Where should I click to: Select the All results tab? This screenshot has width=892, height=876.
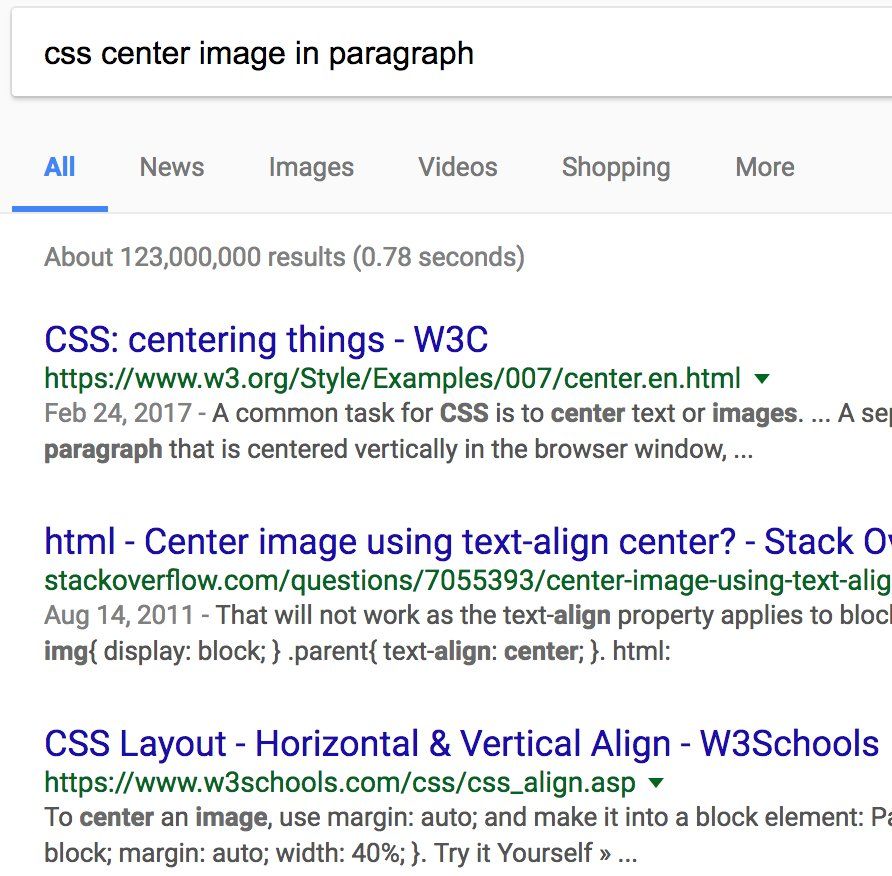click(x=60, y=167)
